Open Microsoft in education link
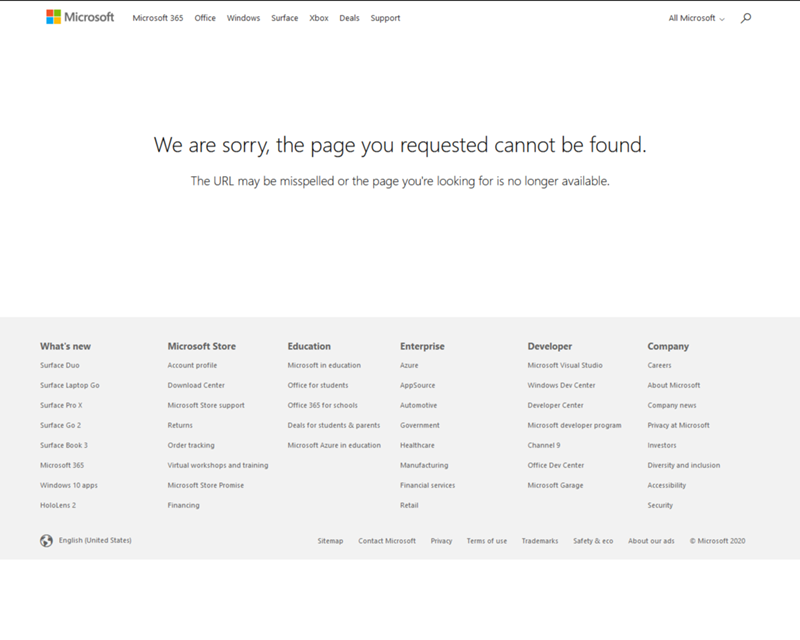Viewport: 800px width, 640px height. point(324,365)
